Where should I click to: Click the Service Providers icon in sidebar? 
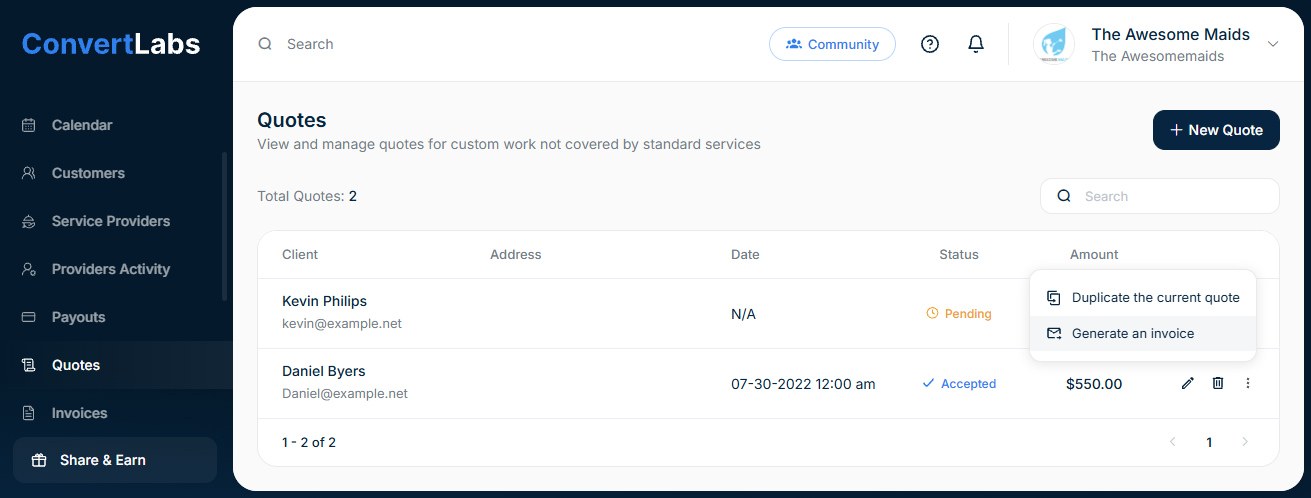(29, 221)
